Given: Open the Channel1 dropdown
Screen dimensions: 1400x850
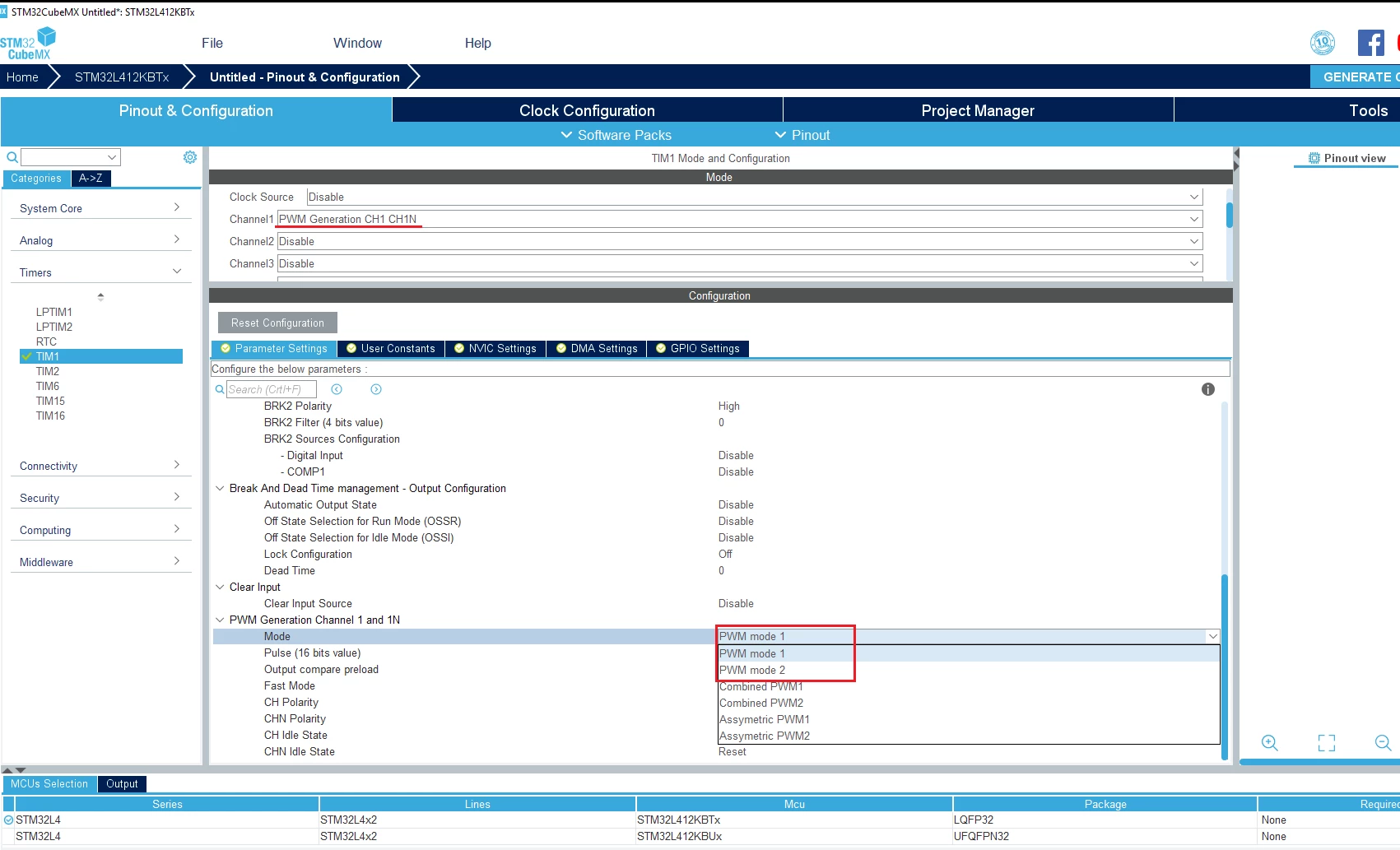Looking at the screenshot, I should [x=740, y=219].
